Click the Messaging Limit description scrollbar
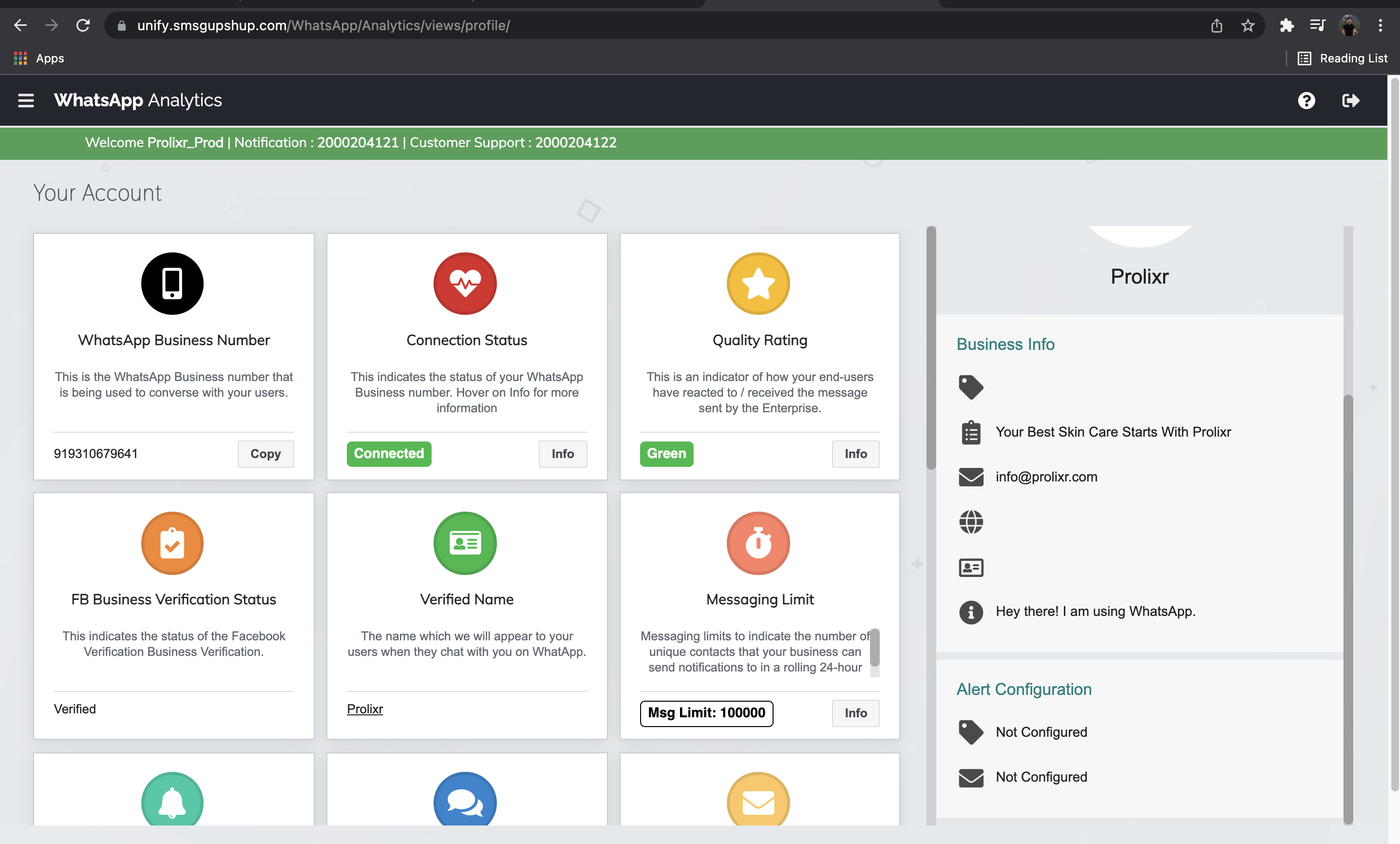 pos(874,648)
